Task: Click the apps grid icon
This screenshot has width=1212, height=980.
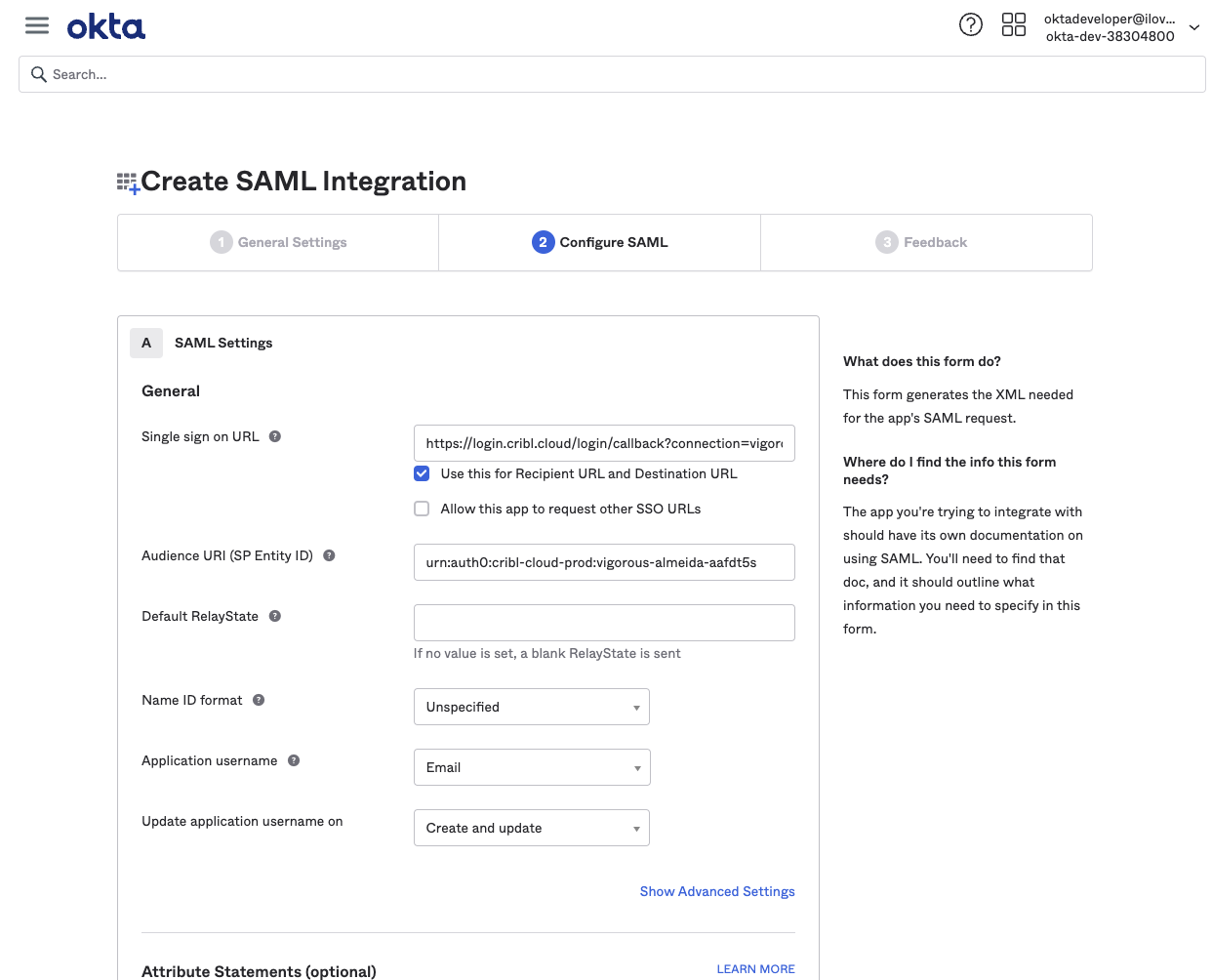Action: 1014,24
